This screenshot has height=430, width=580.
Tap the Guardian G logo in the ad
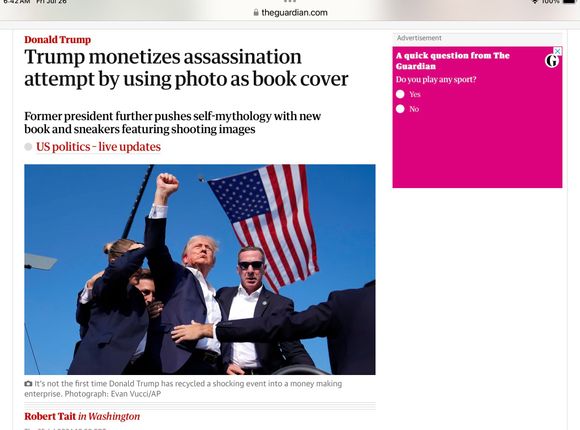551,61
